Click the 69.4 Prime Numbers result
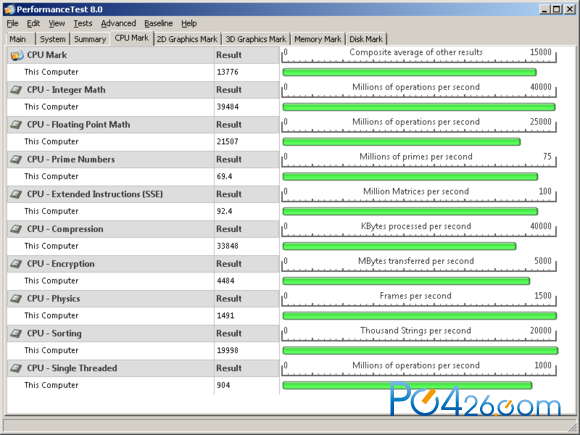Viewport: 580px width, 435px height. click(x=225, y=176)
